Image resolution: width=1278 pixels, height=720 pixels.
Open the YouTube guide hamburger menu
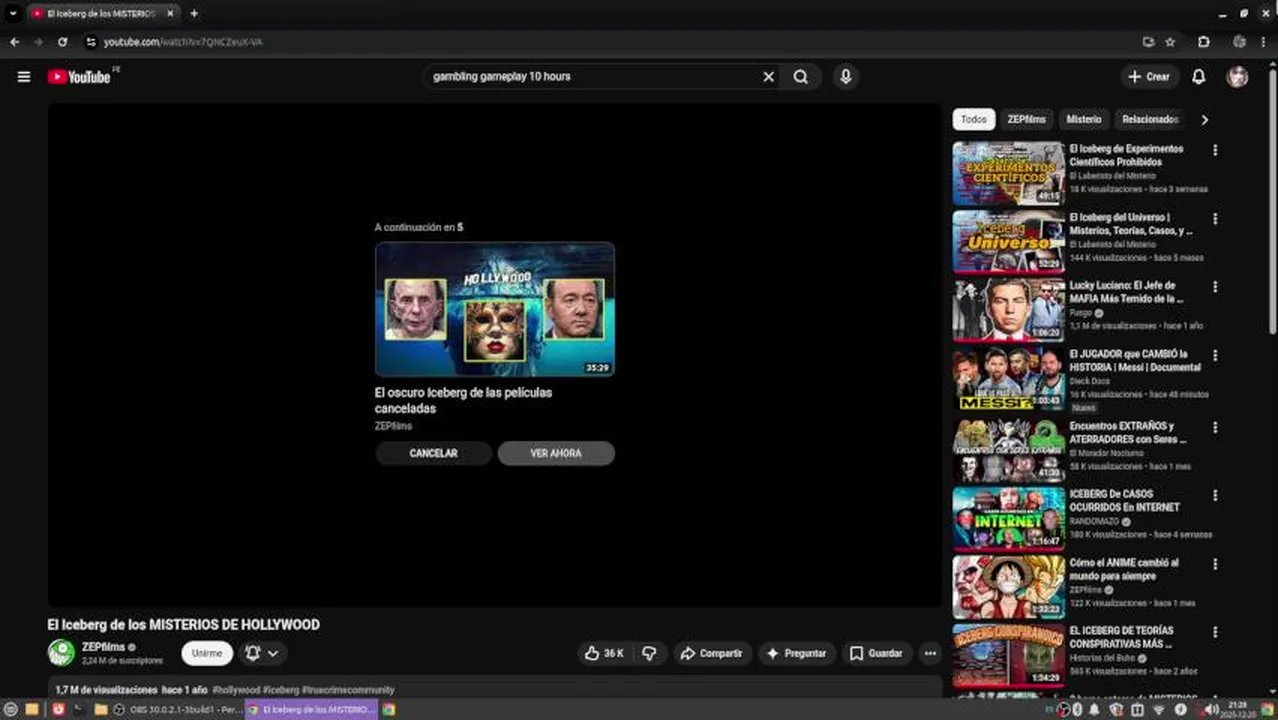point(24,76)
